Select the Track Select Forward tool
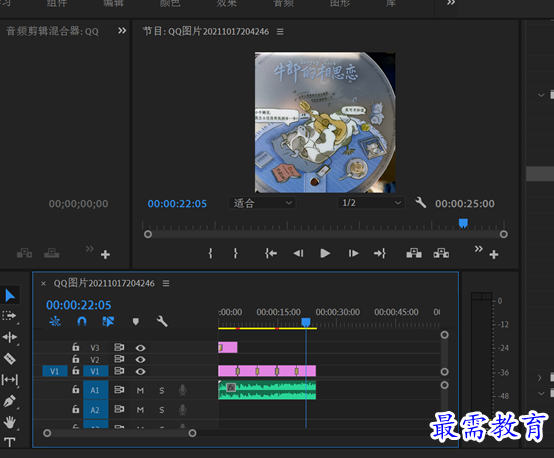Viewport: 554px width, 458px height. (9, 316)
